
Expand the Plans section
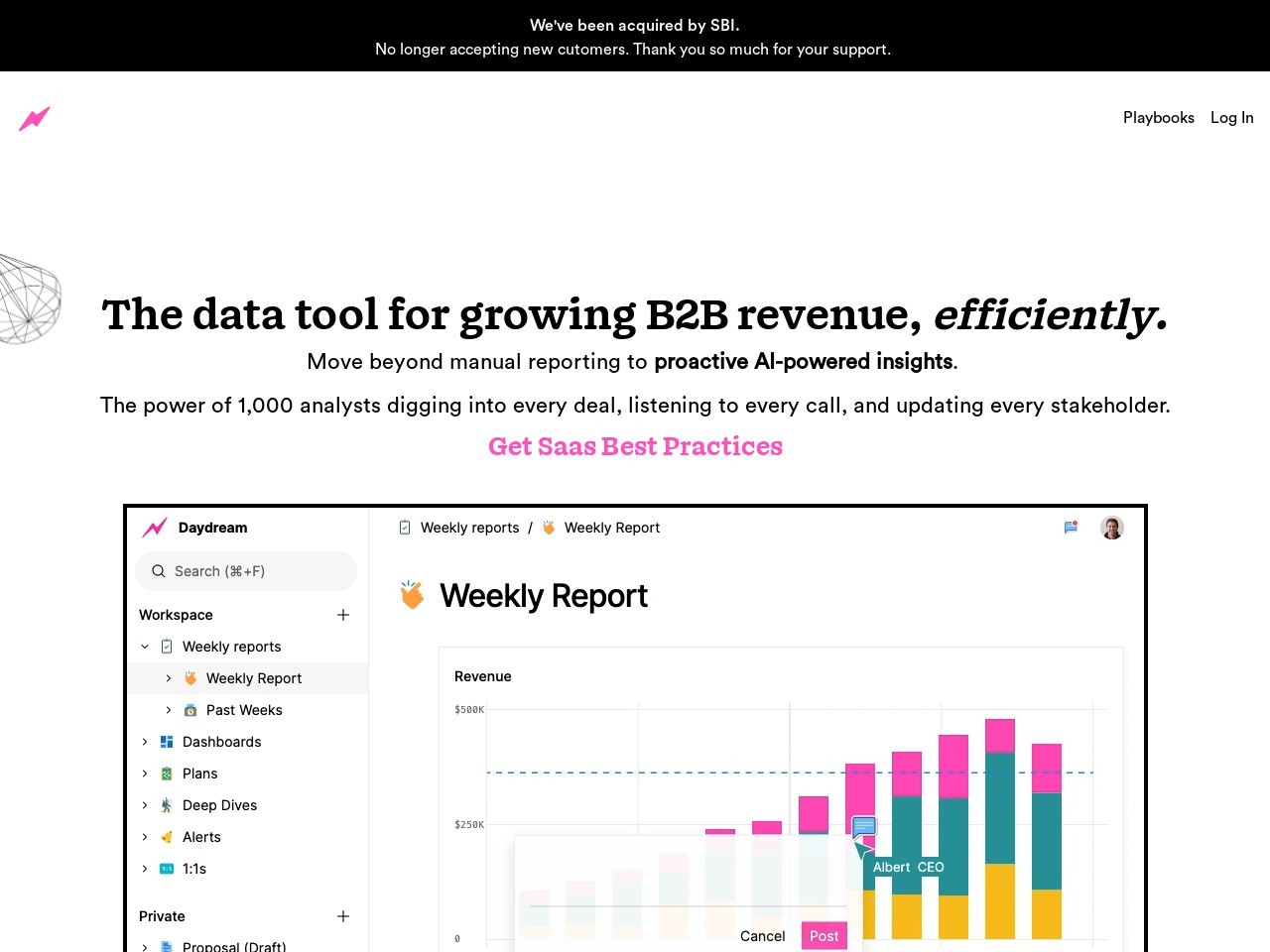click(x=145, y=773)
